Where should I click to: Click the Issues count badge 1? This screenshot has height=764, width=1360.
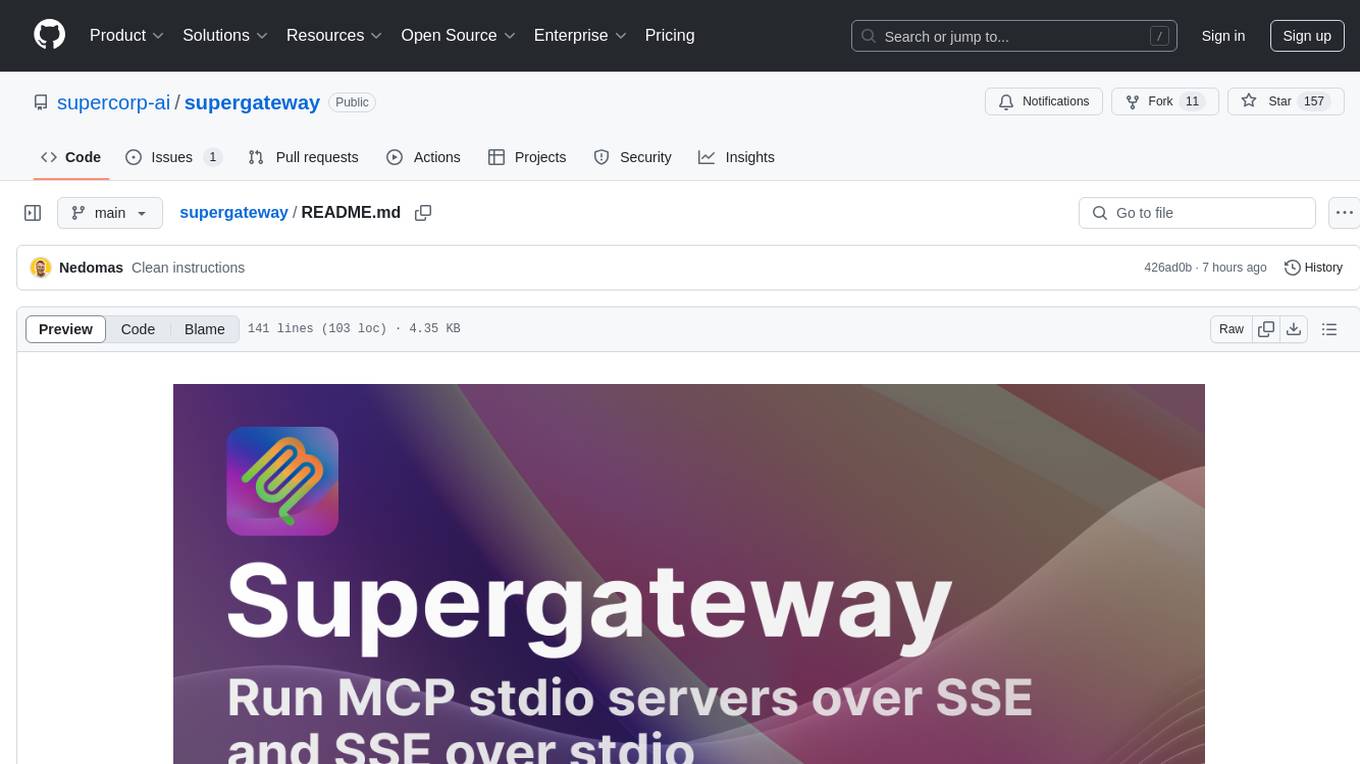click(x=212, y=157)
